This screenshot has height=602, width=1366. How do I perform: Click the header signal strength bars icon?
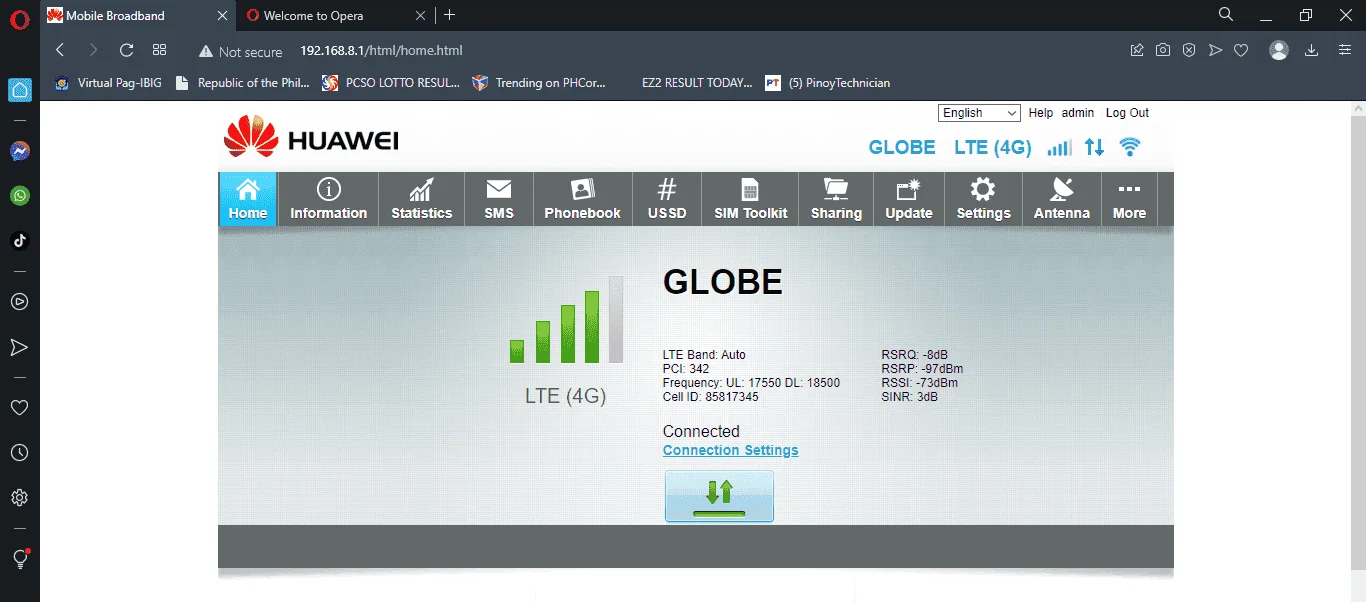pyautogui.click(x=1059, y=147)
